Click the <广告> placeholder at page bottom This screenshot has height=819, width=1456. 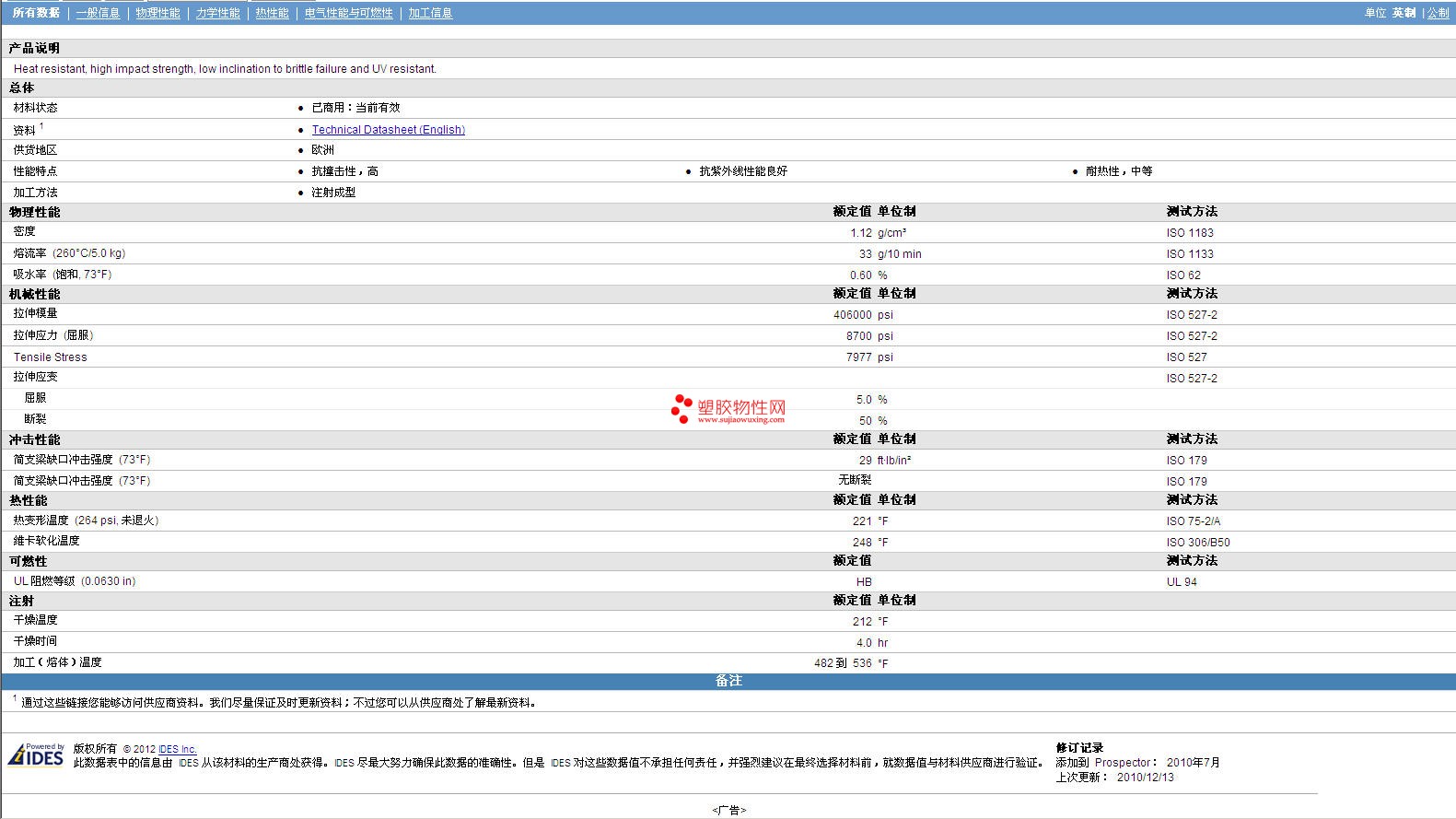click(728, 810)
